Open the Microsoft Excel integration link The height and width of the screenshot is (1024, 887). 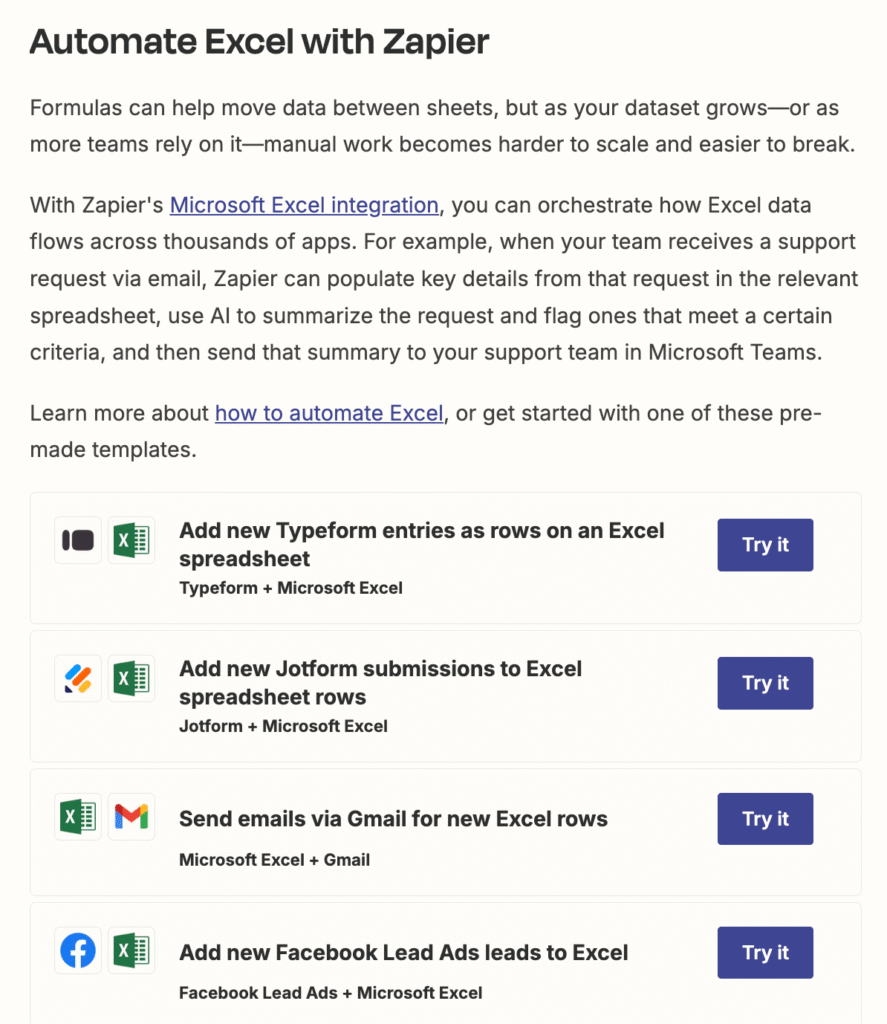pyautogui.click(x=304, y=205)
